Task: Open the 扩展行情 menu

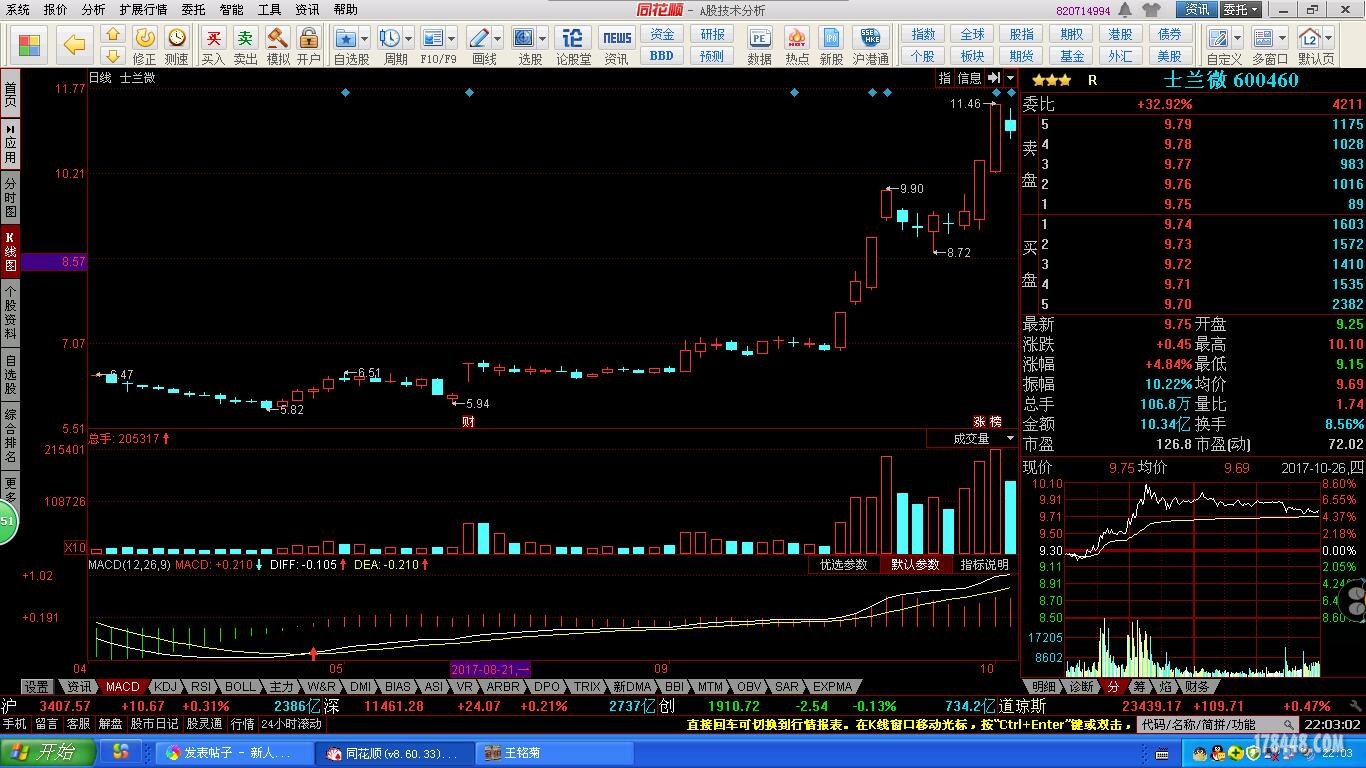Action: click(143, 10)
